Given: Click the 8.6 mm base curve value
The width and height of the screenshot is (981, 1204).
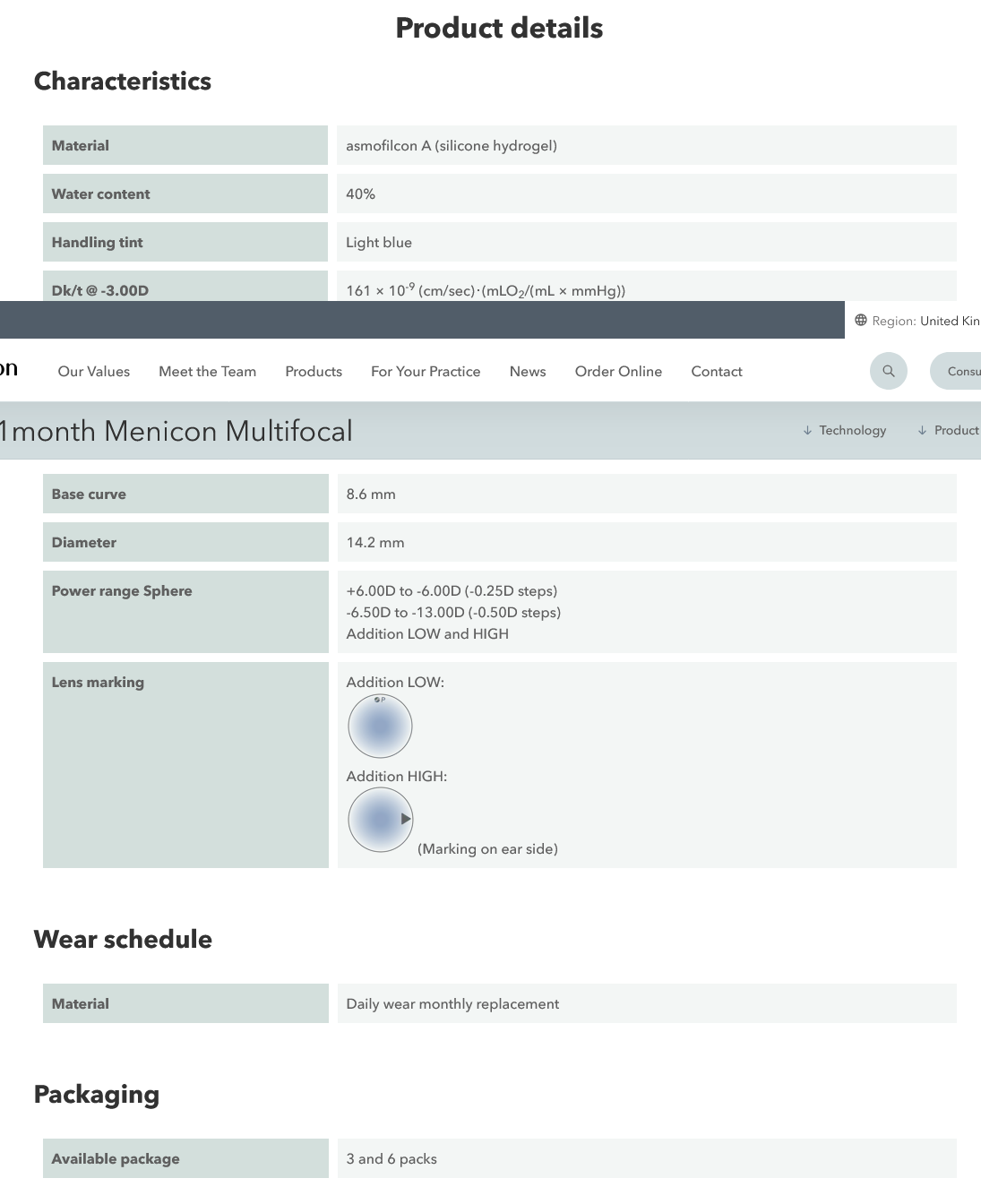Looking at the screenshot, I should 371,494.
